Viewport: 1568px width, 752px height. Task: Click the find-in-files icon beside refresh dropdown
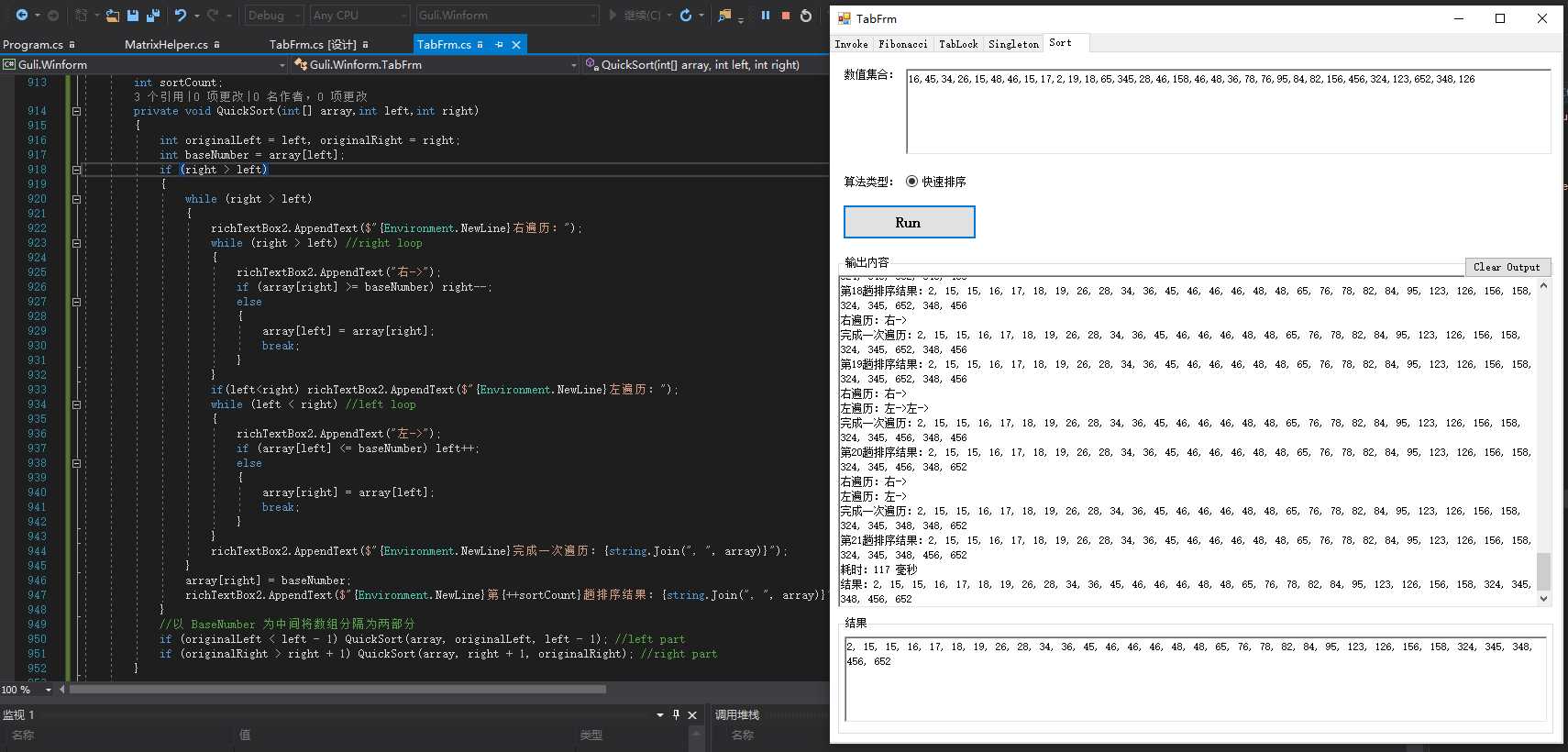tap(724, 16)
